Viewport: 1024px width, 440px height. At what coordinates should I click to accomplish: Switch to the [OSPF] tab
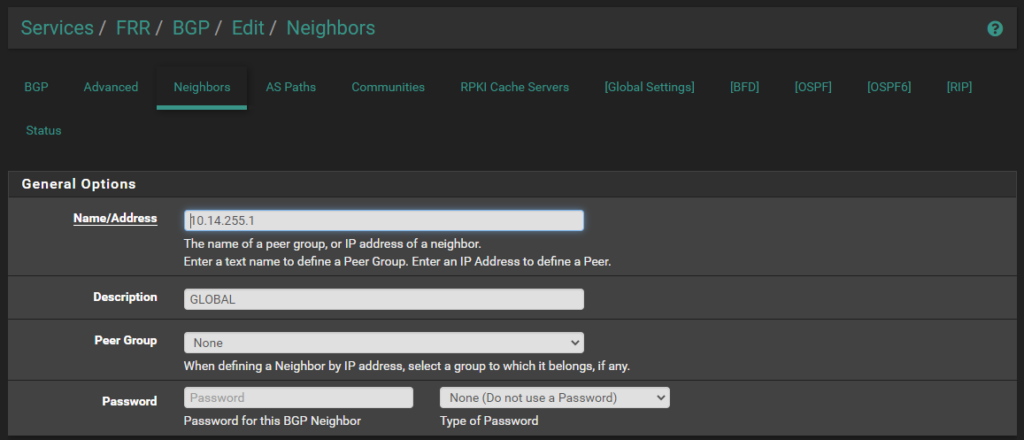click(x=813, y=87)
